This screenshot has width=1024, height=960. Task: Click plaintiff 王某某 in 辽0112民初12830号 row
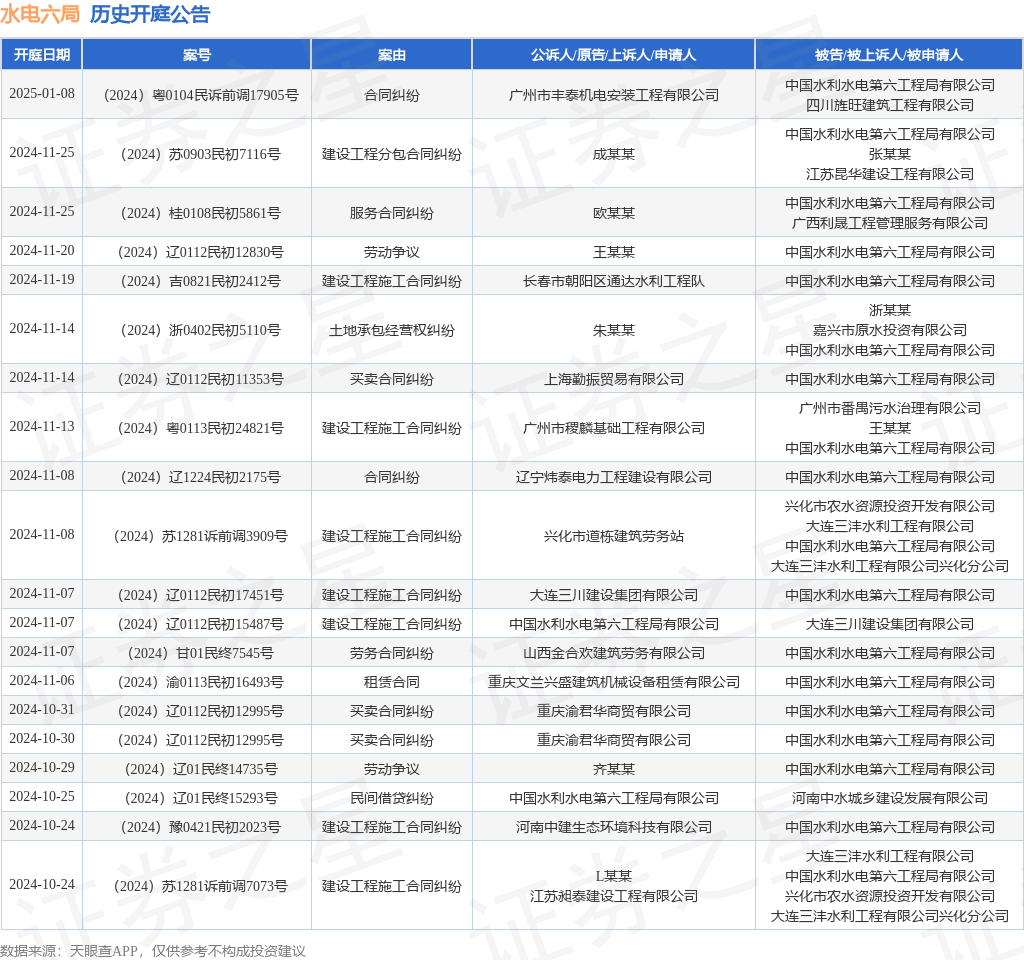pos(614,252)
